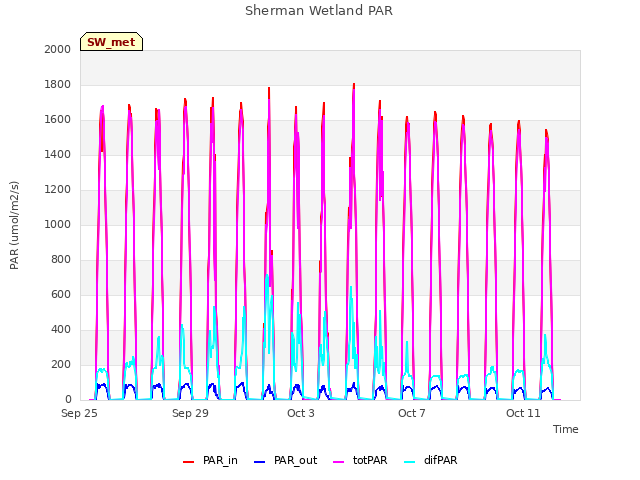
Task: Toggle the difPAR legend label
Action: [440, 460]
